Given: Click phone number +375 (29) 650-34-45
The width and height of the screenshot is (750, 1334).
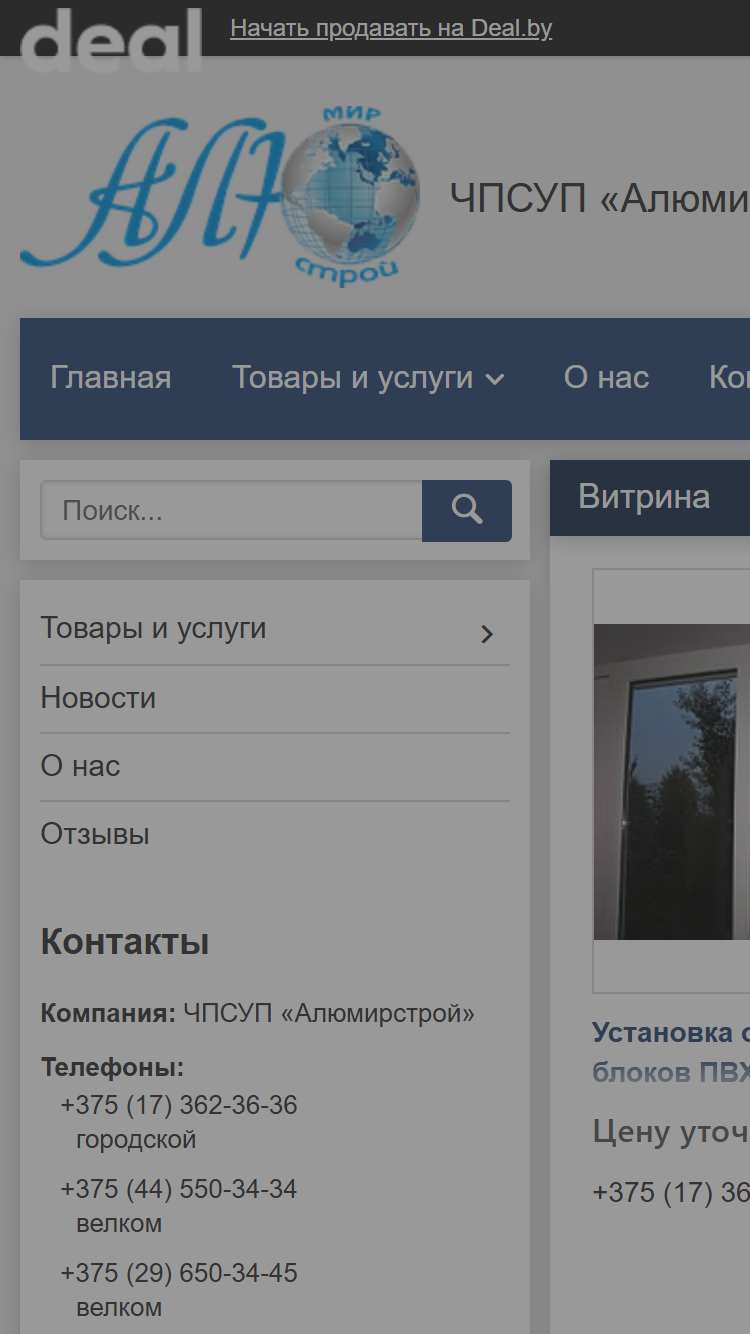Looking at the screenshot, I should [179, 1274].
